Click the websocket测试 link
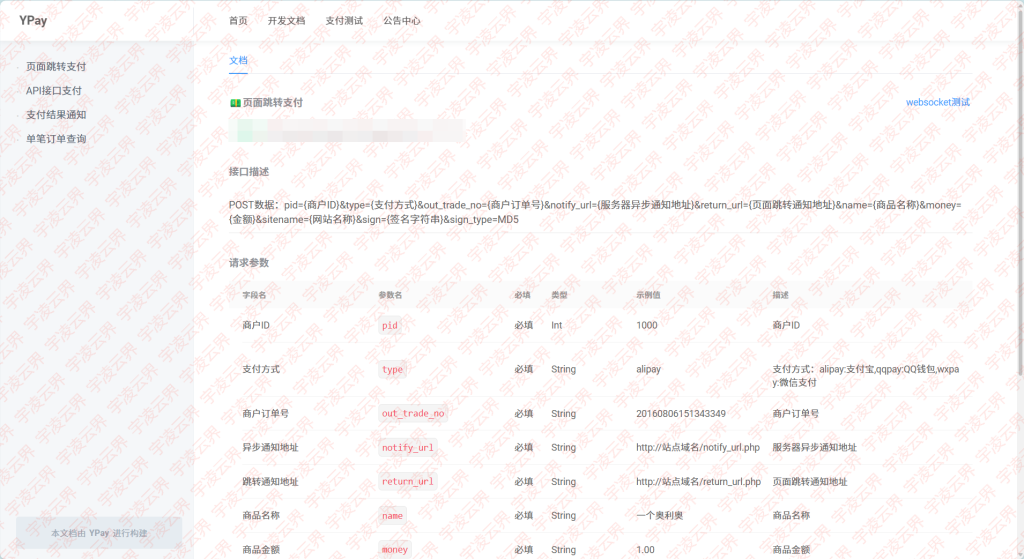 pyautogui.click(x=938, y=103)
